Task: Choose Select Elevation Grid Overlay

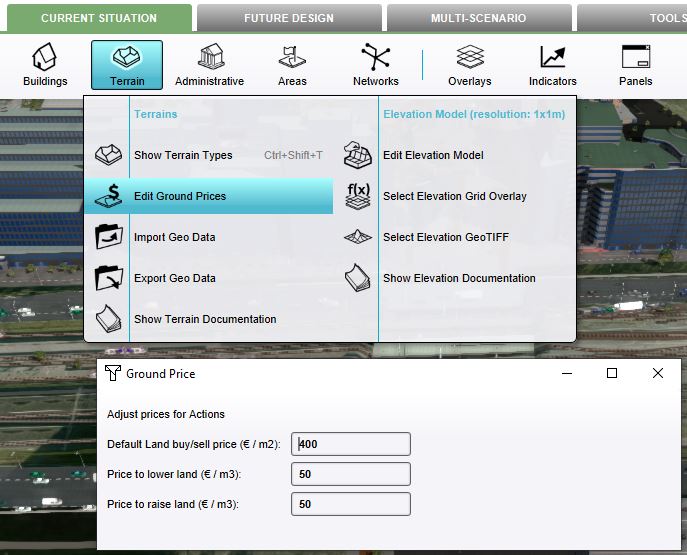Action: click(454, 196)
